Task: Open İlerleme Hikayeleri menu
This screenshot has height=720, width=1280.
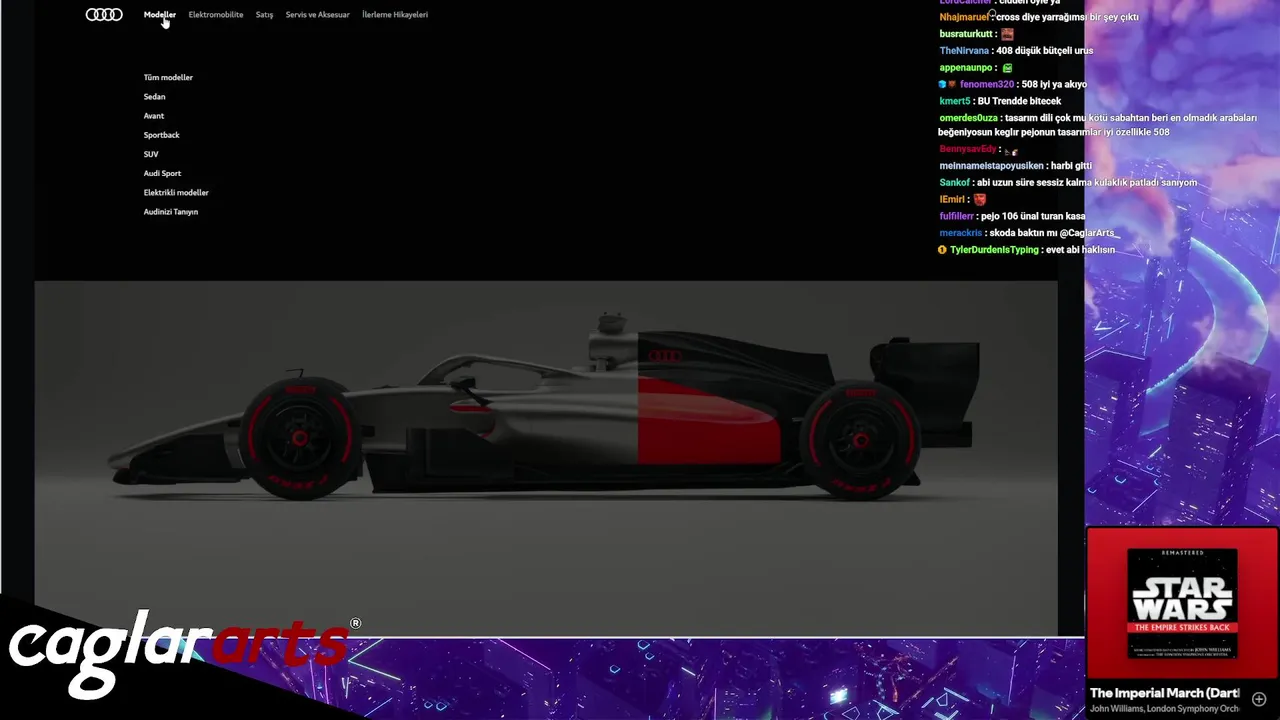Action: [x=395, y=15]
